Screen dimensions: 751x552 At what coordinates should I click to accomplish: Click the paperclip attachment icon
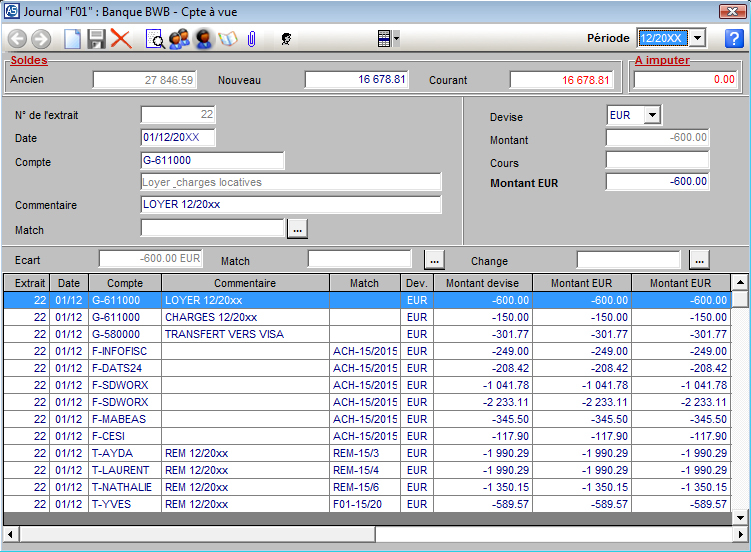[x=252, y=39]
